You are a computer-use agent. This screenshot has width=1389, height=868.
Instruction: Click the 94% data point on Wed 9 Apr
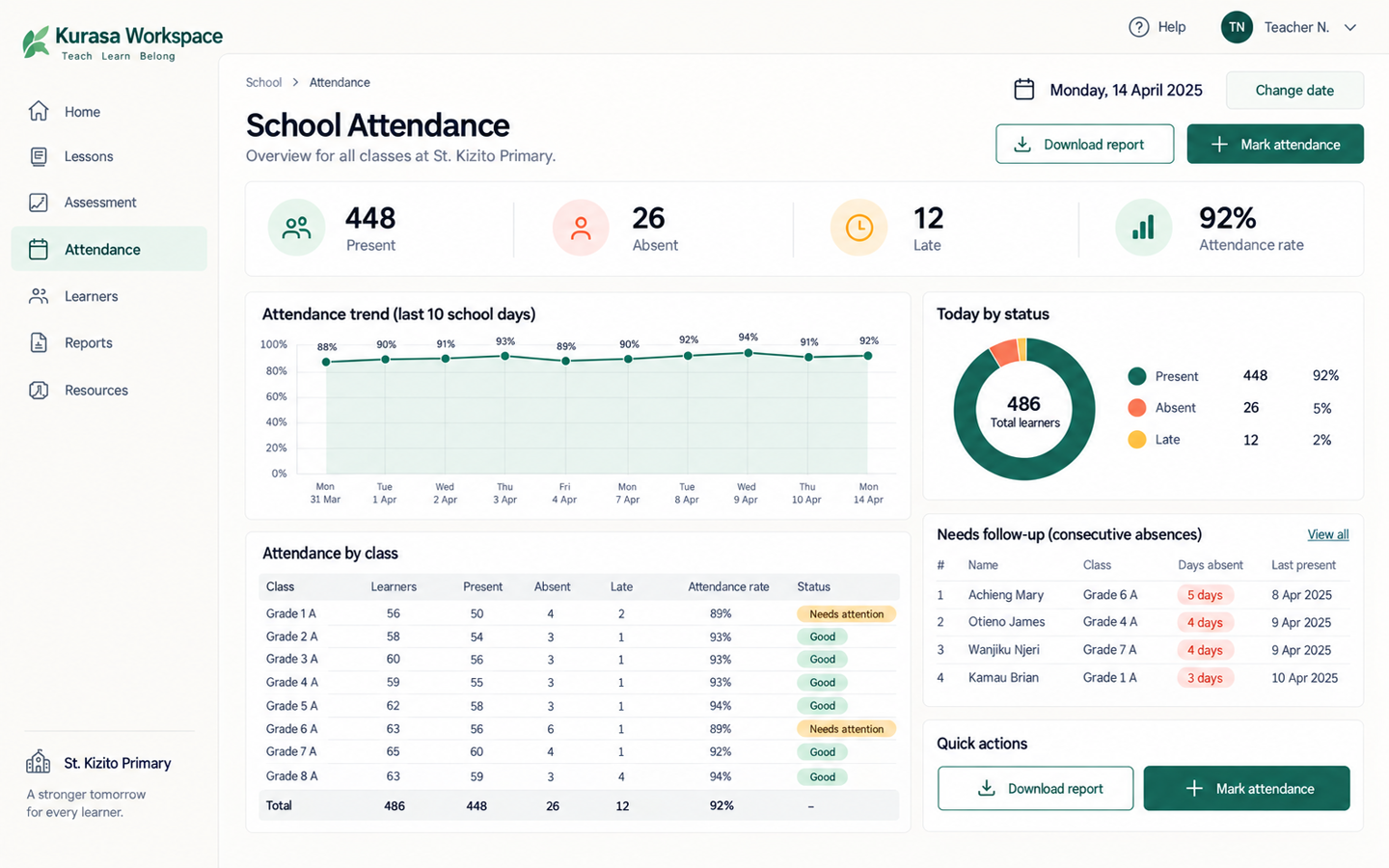748,353
